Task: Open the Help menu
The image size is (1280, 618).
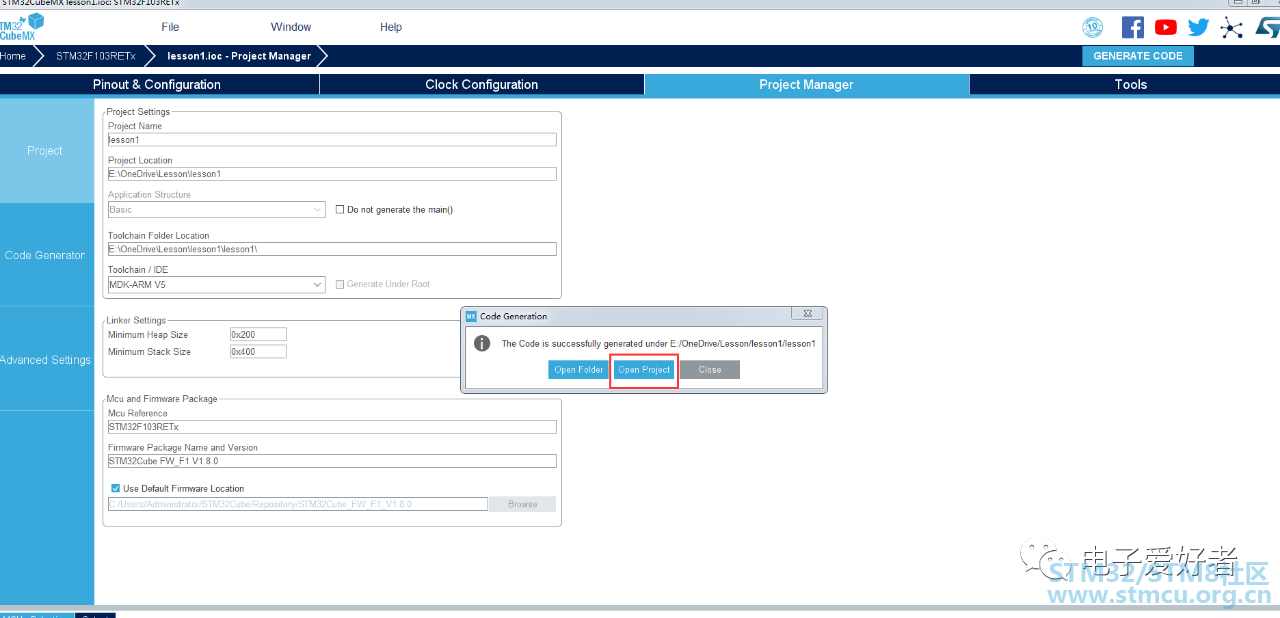Action: (391, 27)
